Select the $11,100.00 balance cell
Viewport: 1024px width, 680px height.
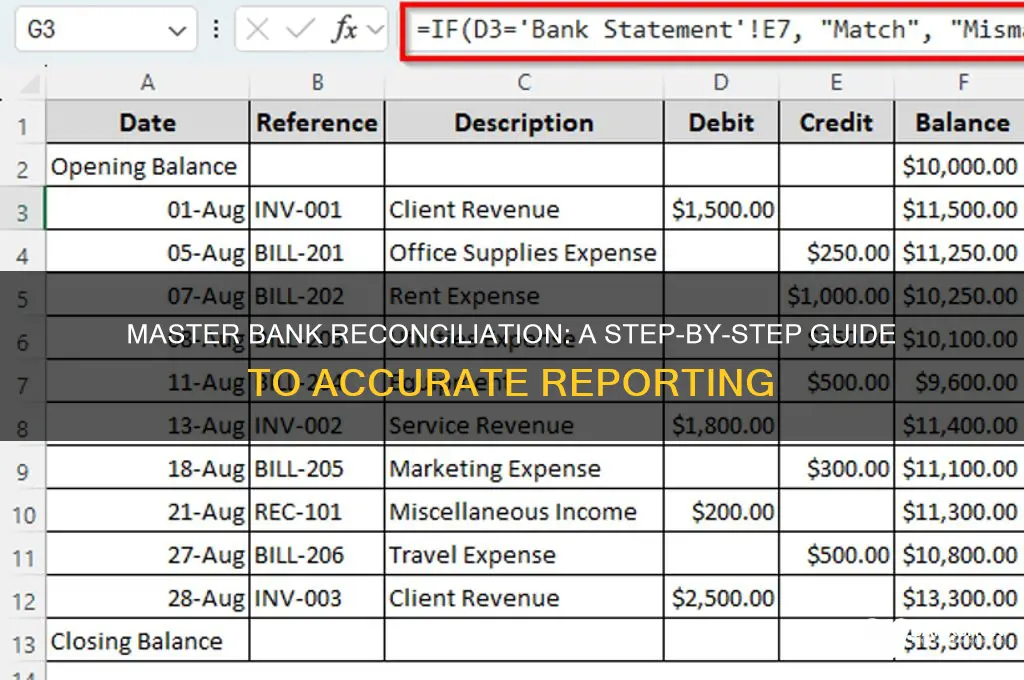(960, 468)
